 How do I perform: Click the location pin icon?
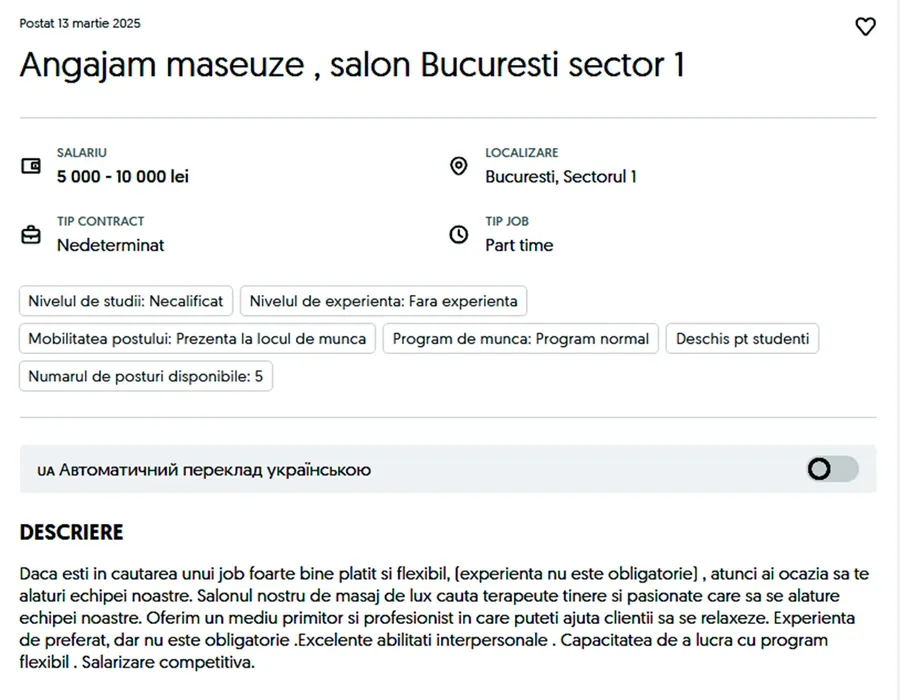(x=459, y=166)
